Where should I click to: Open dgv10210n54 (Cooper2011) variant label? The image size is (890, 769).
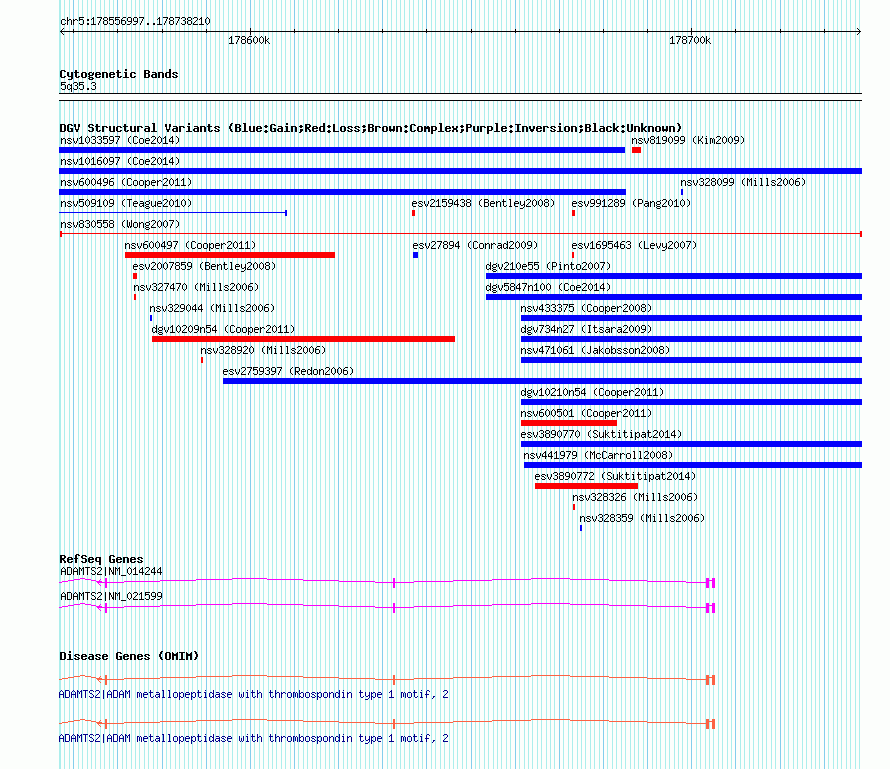click(x=592, y=392)
